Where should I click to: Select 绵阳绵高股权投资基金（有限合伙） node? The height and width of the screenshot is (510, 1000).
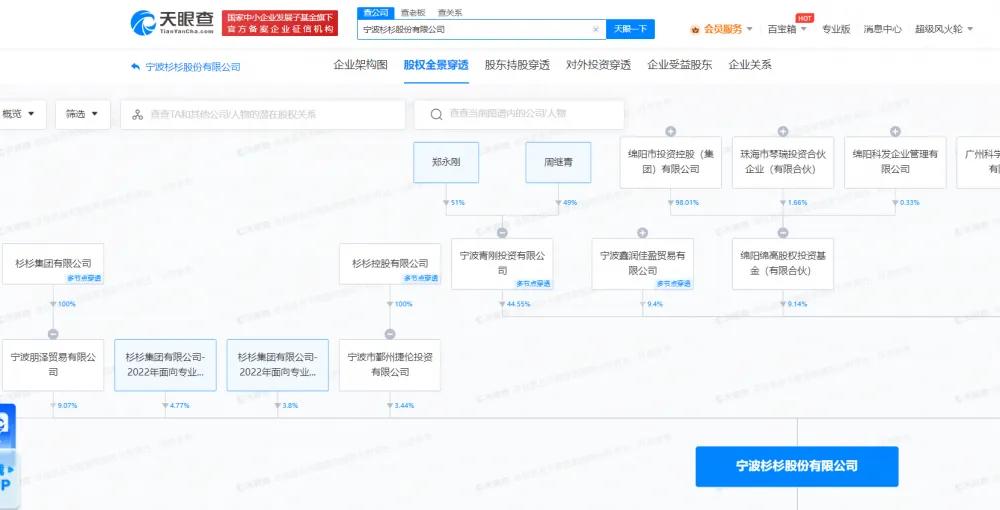pyautogui.click(x=783, y=263)
